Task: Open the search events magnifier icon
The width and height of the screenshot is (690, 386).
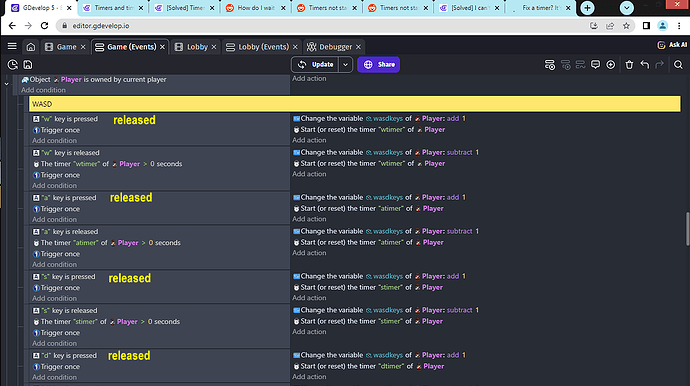Action: [678, 65]
